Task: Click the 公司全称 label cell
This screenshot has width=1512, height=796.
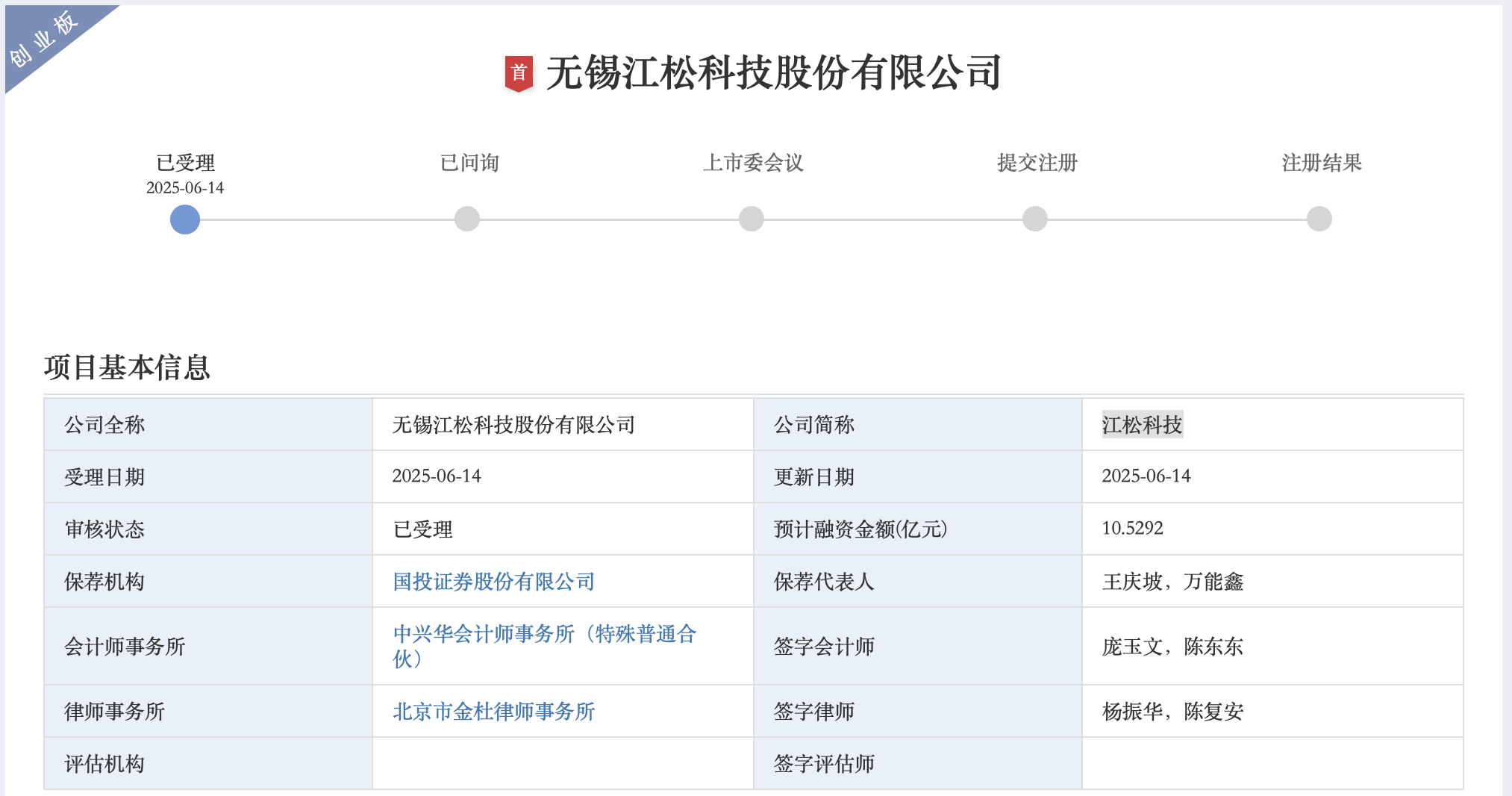Action: 208,424
